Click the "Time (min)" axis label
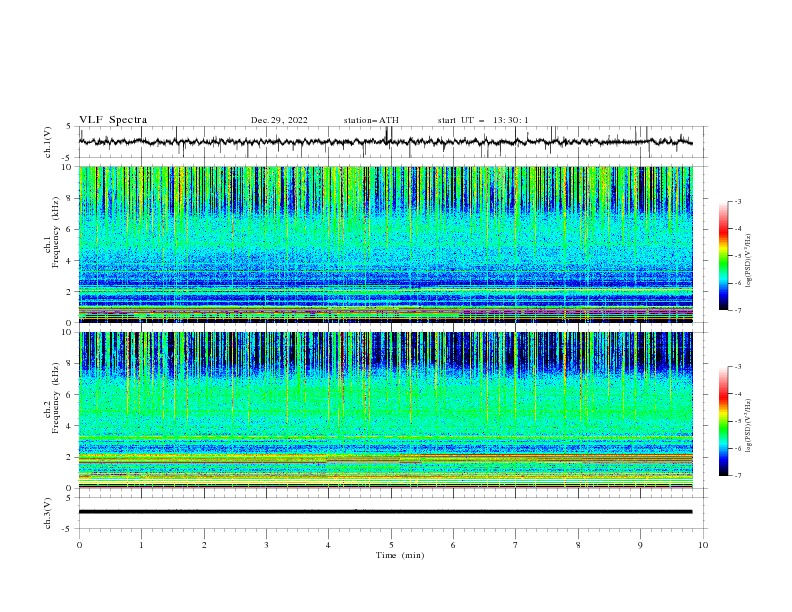The height and width of the screenshot is (612, 792). (x=400, y=555)
